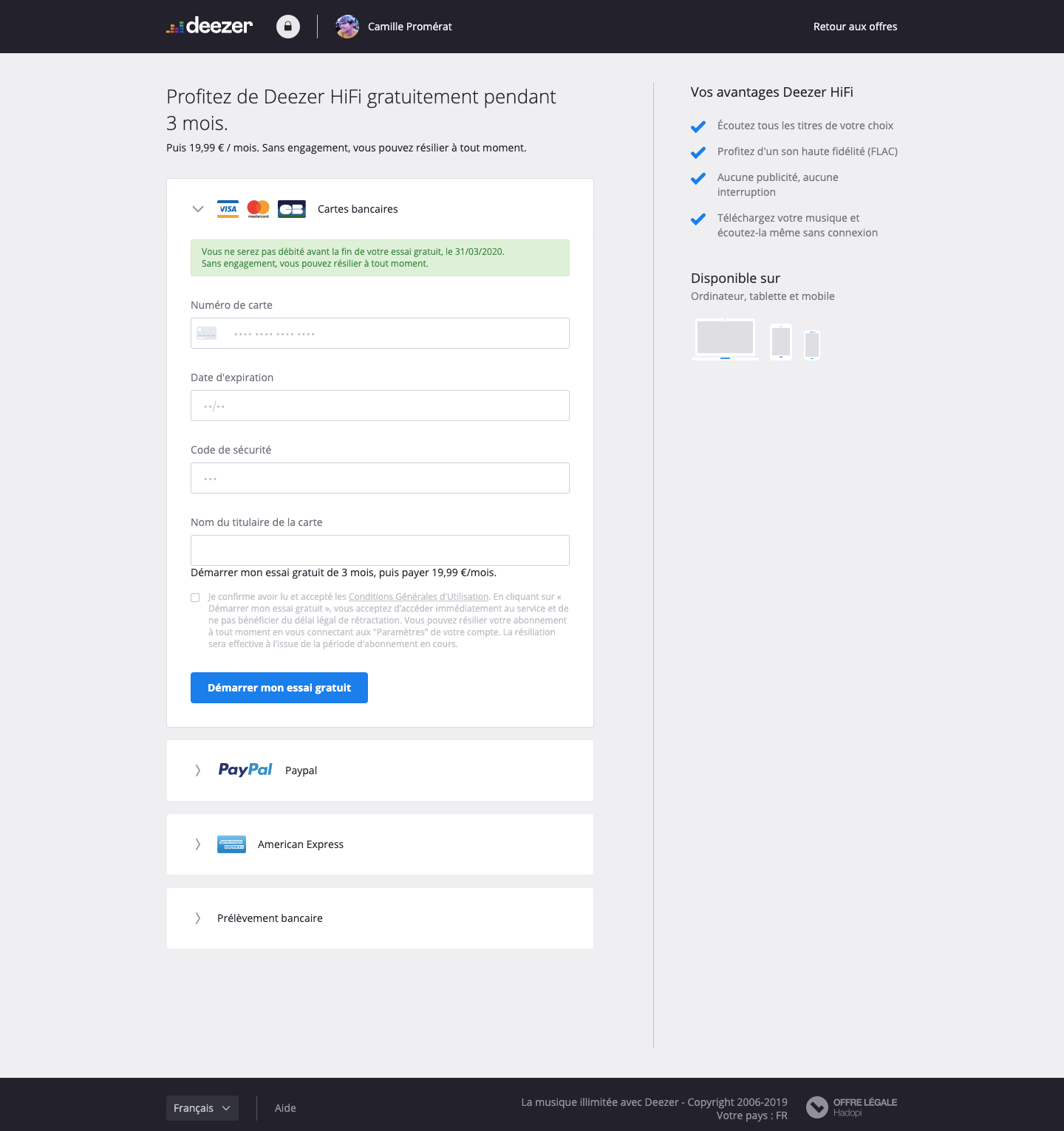Click the card icon in number field
This screenshot has width=1064, height=1131.
207,334
